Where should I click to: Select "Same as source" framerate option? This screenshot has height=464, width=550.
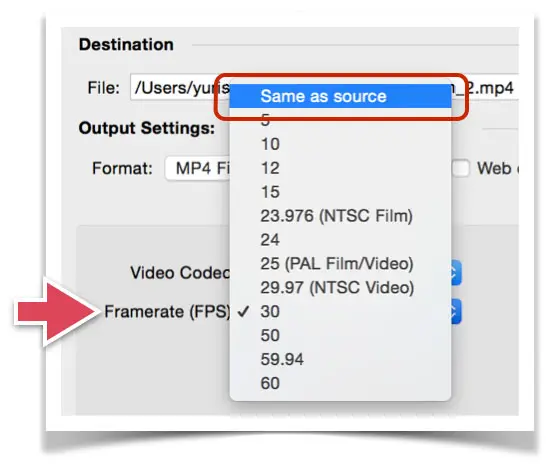click(x=340, y=96)
